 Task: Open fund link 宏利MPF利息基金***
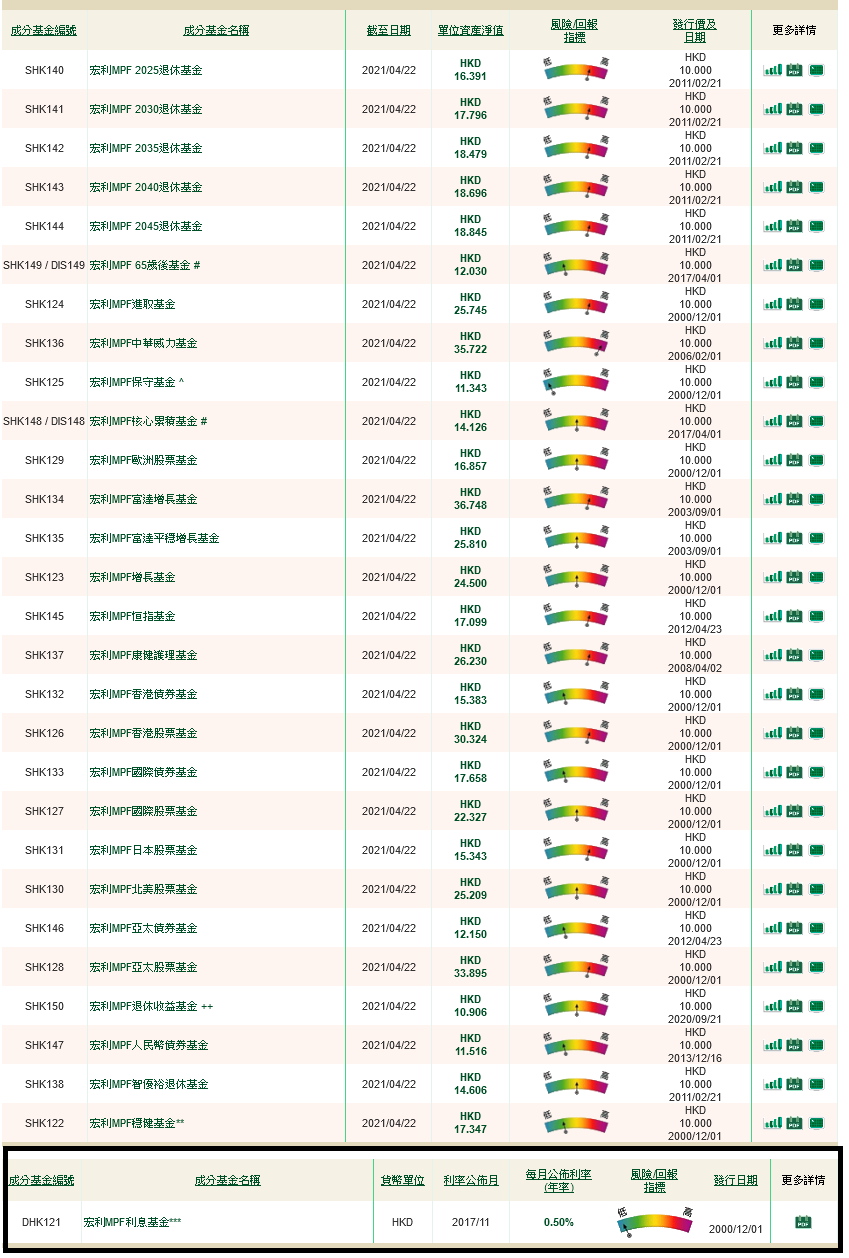pyautogui.click(x=132, y=1222)
